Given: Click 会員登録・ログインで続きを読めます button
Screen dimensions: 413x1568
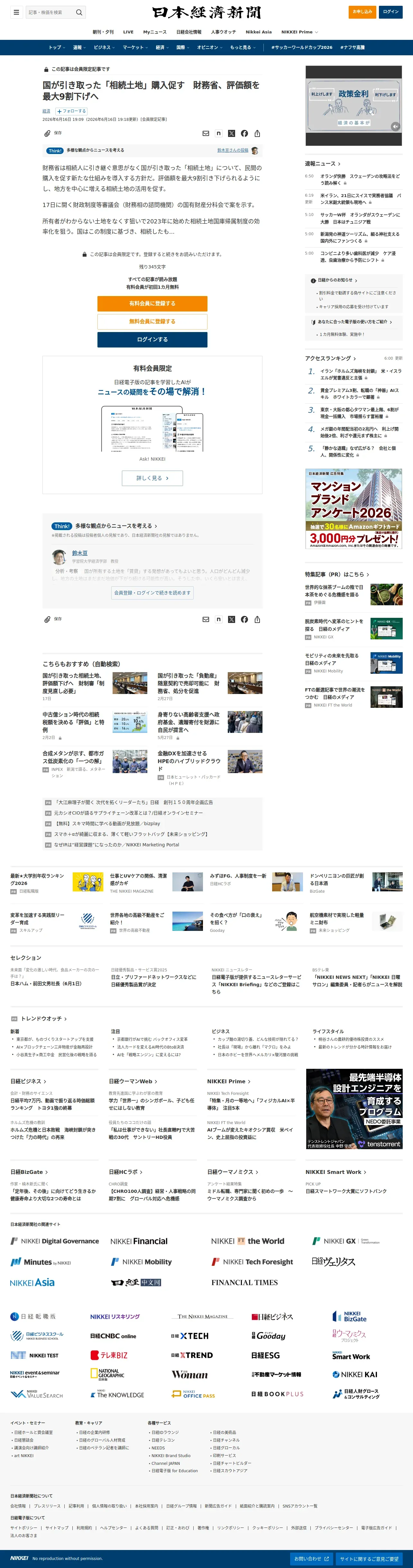Looking at the screenshot, I should [x=152, y=592].
